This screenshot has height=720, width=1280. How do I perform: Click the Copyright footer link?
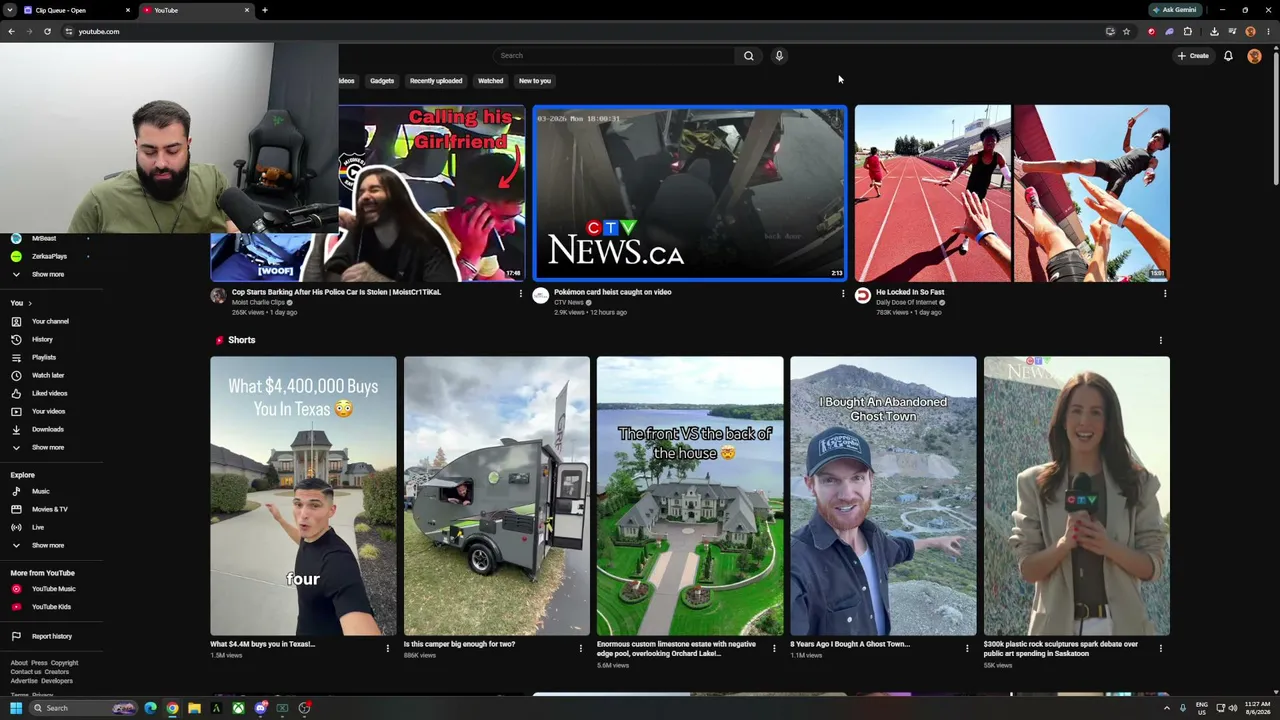click(x=64, y=663)
